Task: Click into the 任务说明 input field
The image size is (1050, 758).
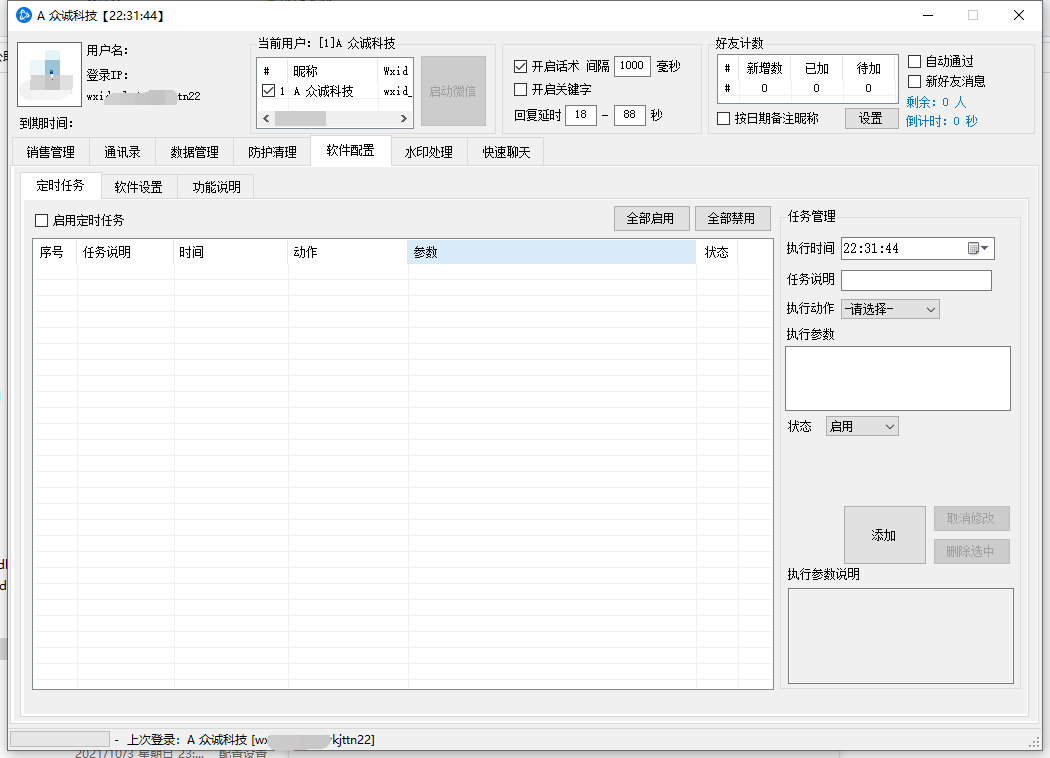Action: 916,280
